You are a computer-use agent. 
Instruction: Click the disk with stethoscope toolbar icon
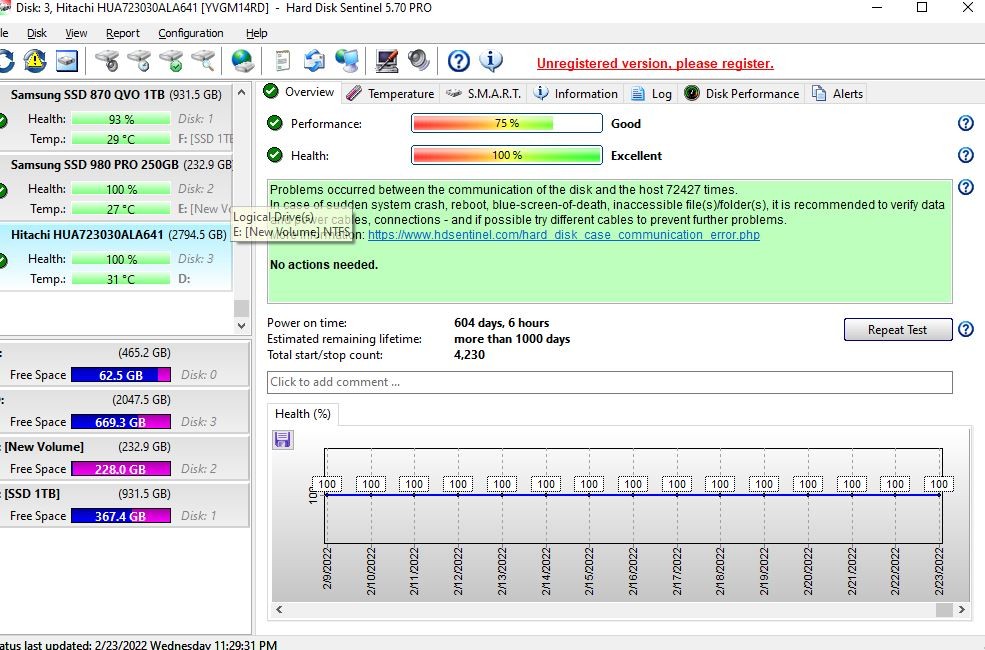click(x=107, y=61)
